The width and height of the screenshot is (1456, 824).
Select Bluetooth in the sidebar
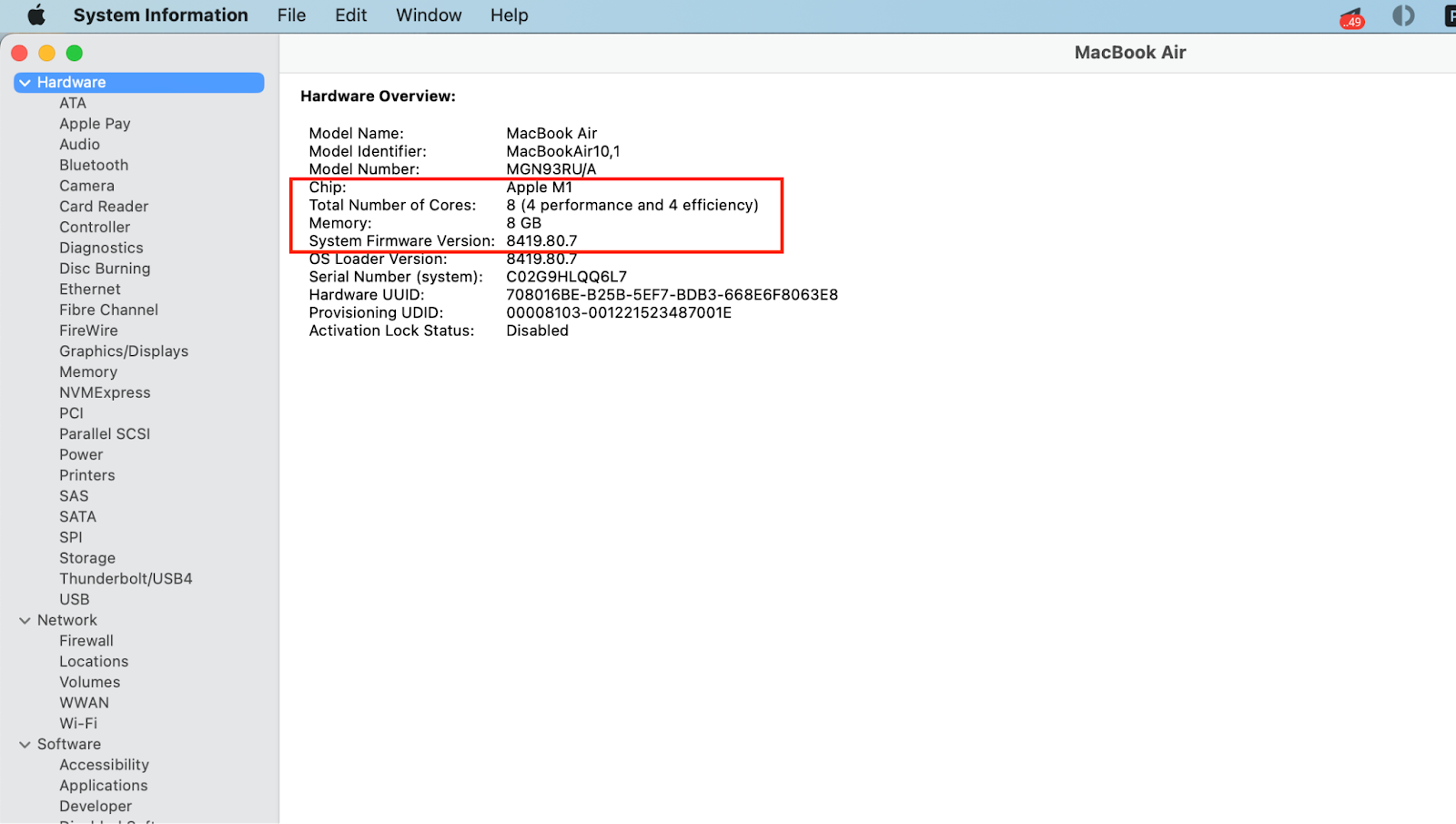click(94, 166)
